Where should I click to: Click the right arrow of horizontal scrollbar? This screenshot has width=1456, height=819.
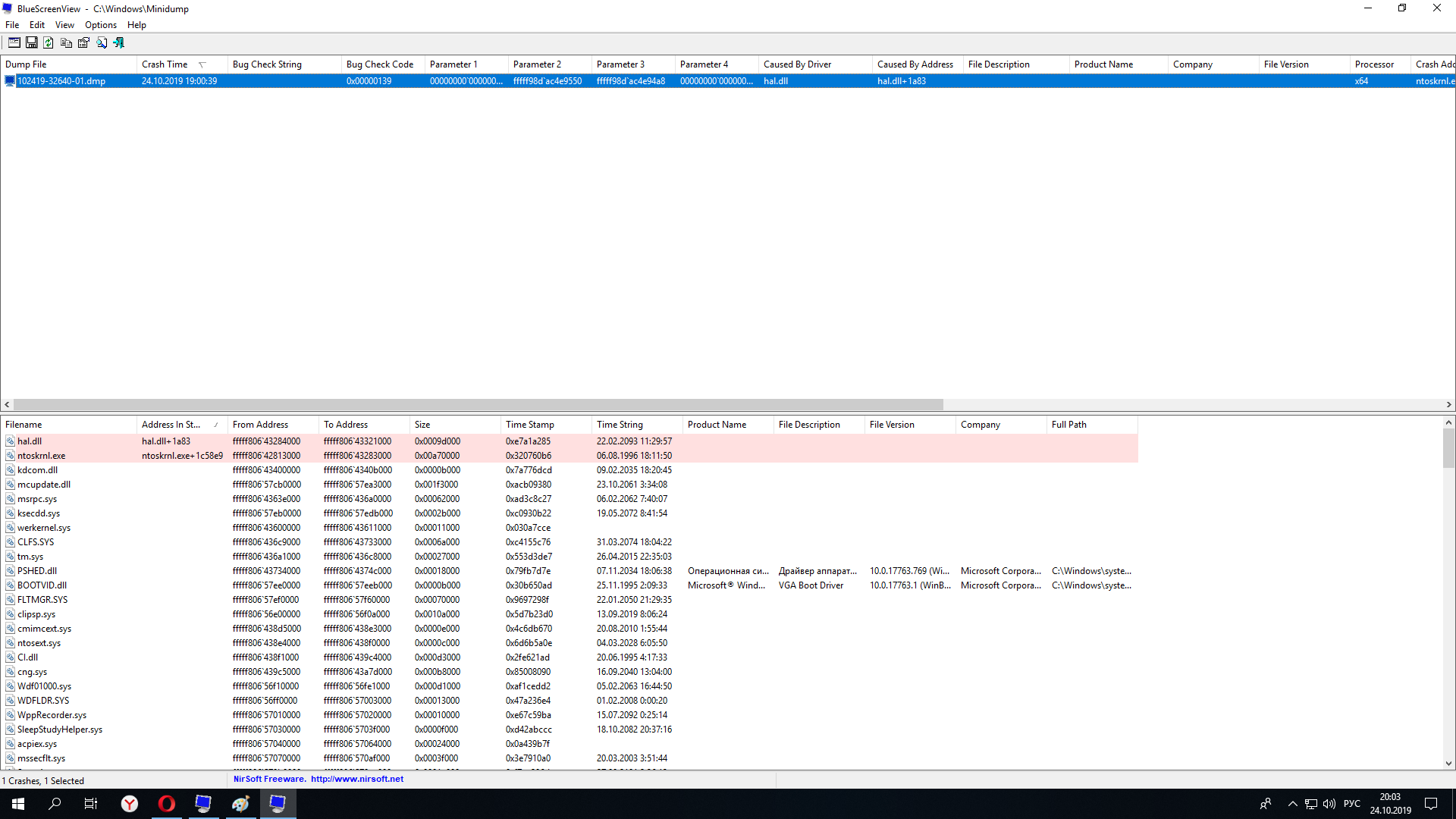point(1448,405)
